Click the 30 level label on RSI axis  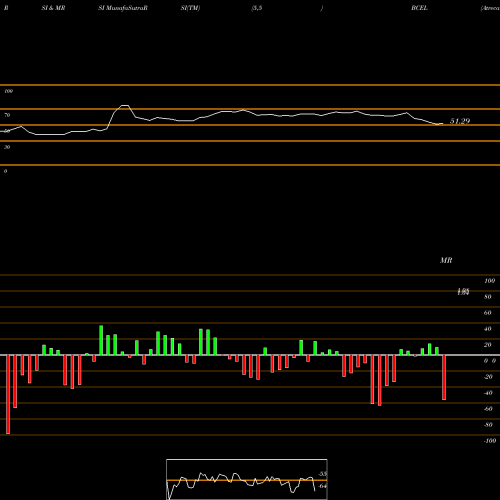(7, 147)
